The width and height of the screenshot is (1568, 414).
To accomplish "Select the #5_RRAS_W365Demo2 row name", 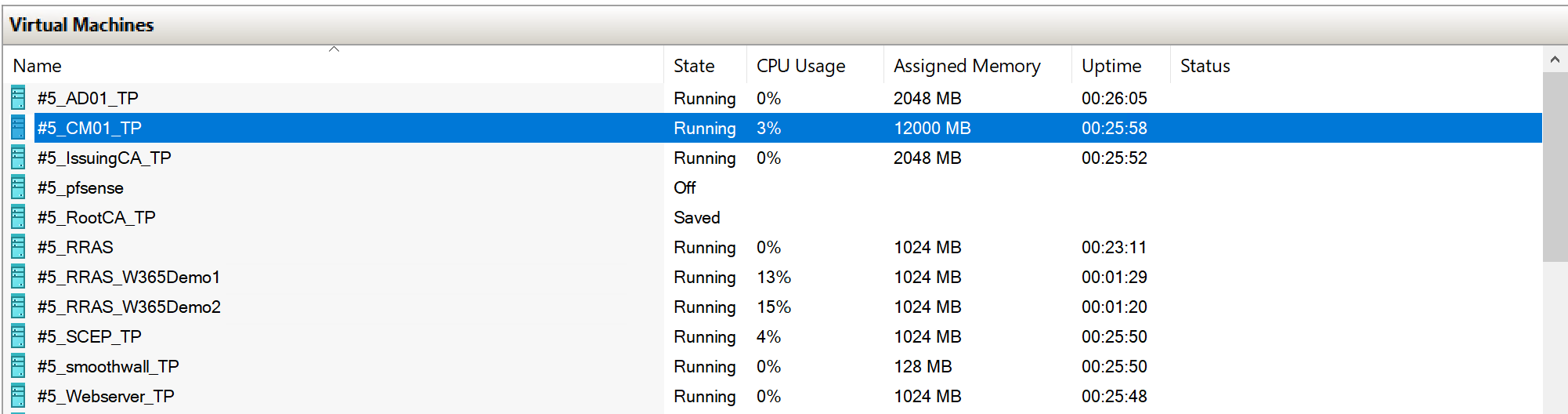I will [x=129, y=307].
